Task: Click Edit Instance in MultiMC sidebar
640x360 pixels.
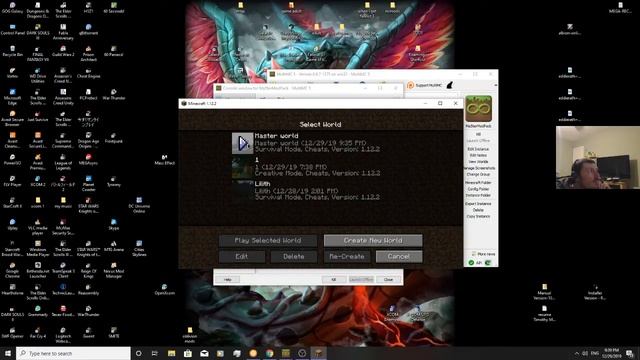Action: point(478,149)
